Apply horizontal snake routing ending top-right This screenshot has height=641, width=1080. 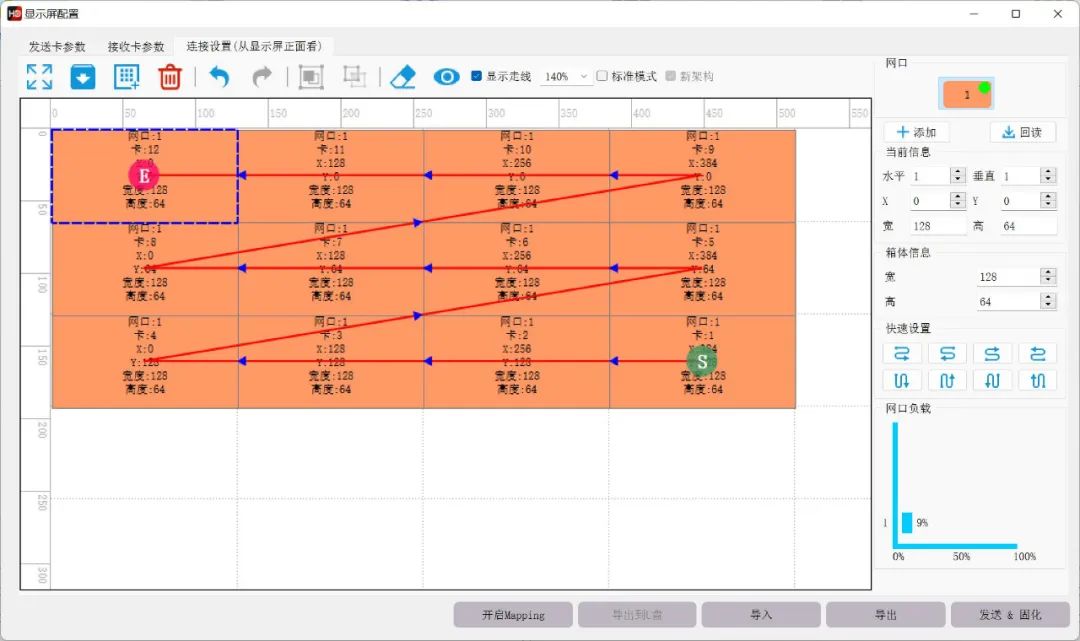coord(993,354)
